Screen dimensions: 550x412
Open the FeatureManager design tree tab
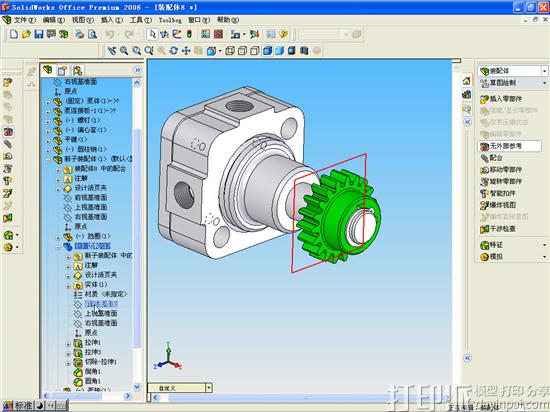pos(48,70)
